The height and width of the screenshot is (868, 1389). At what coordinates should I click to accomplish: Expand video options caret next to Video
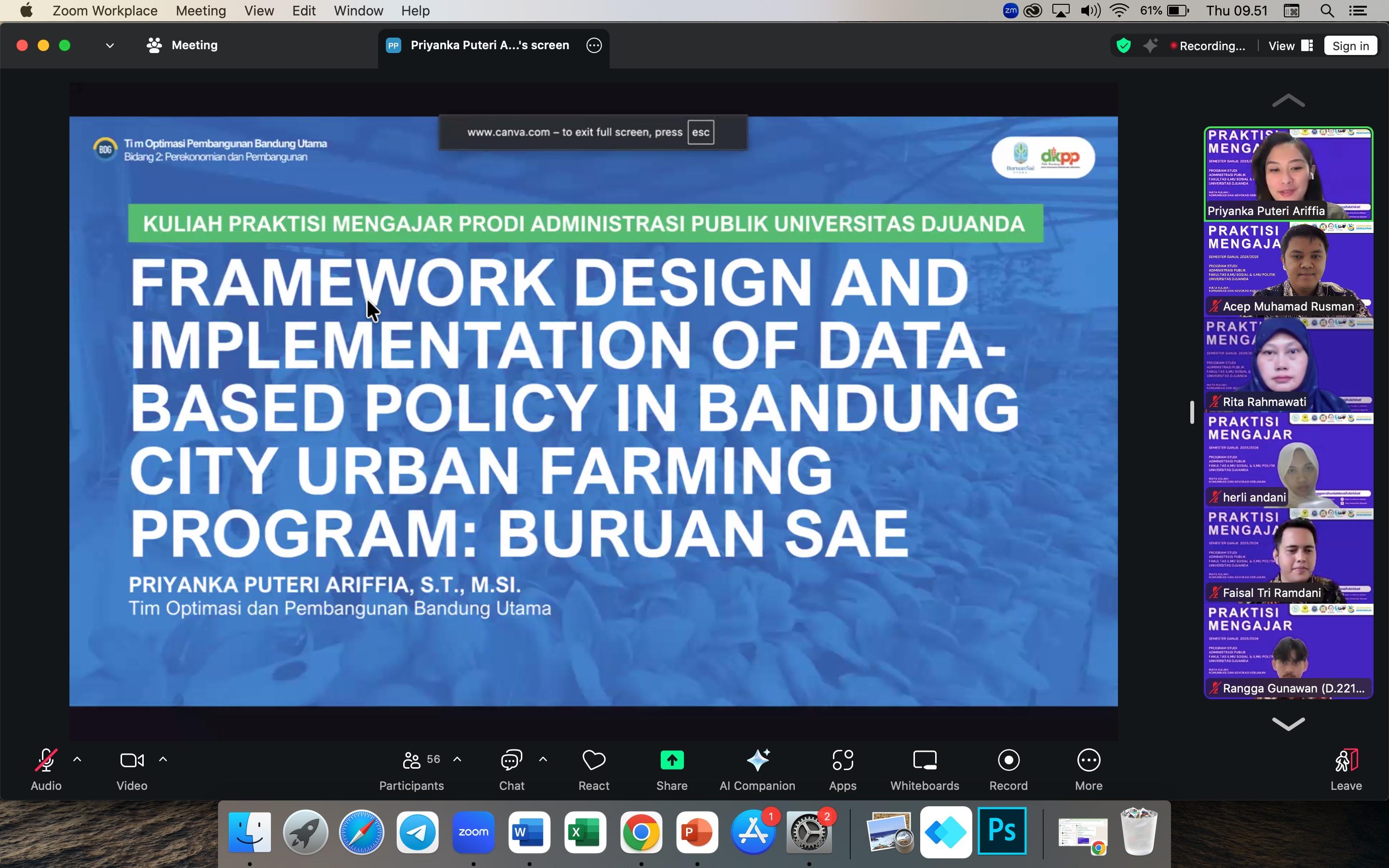click(163, 759)
